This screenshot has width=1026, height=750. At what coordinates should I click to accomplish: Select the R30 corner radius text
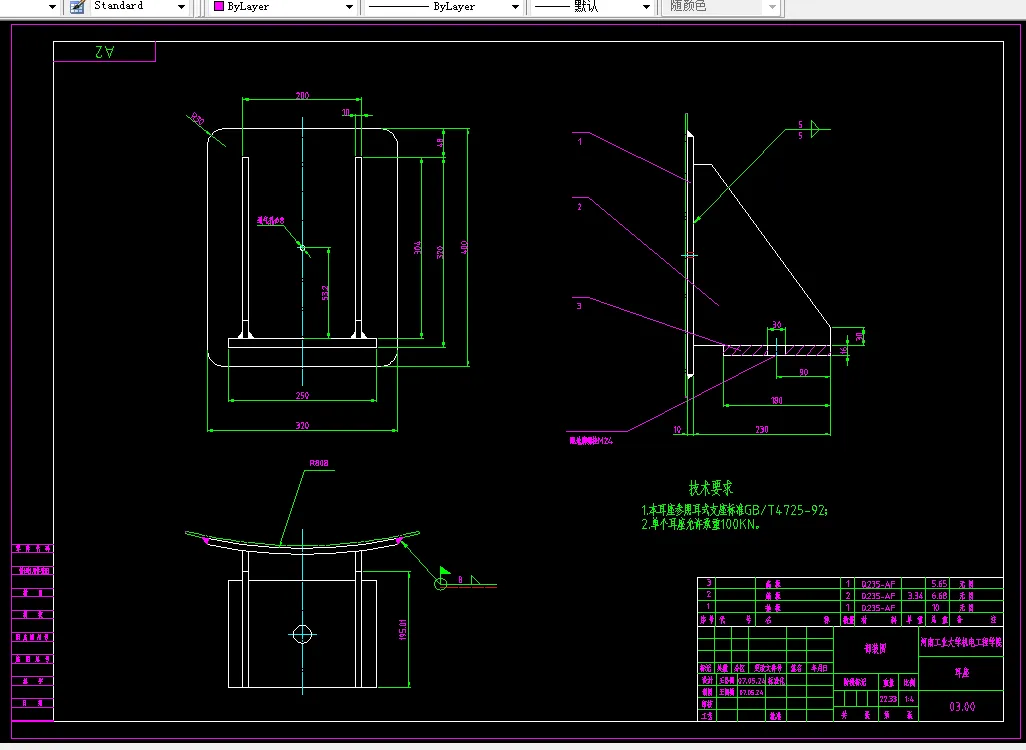coord(196,119)
